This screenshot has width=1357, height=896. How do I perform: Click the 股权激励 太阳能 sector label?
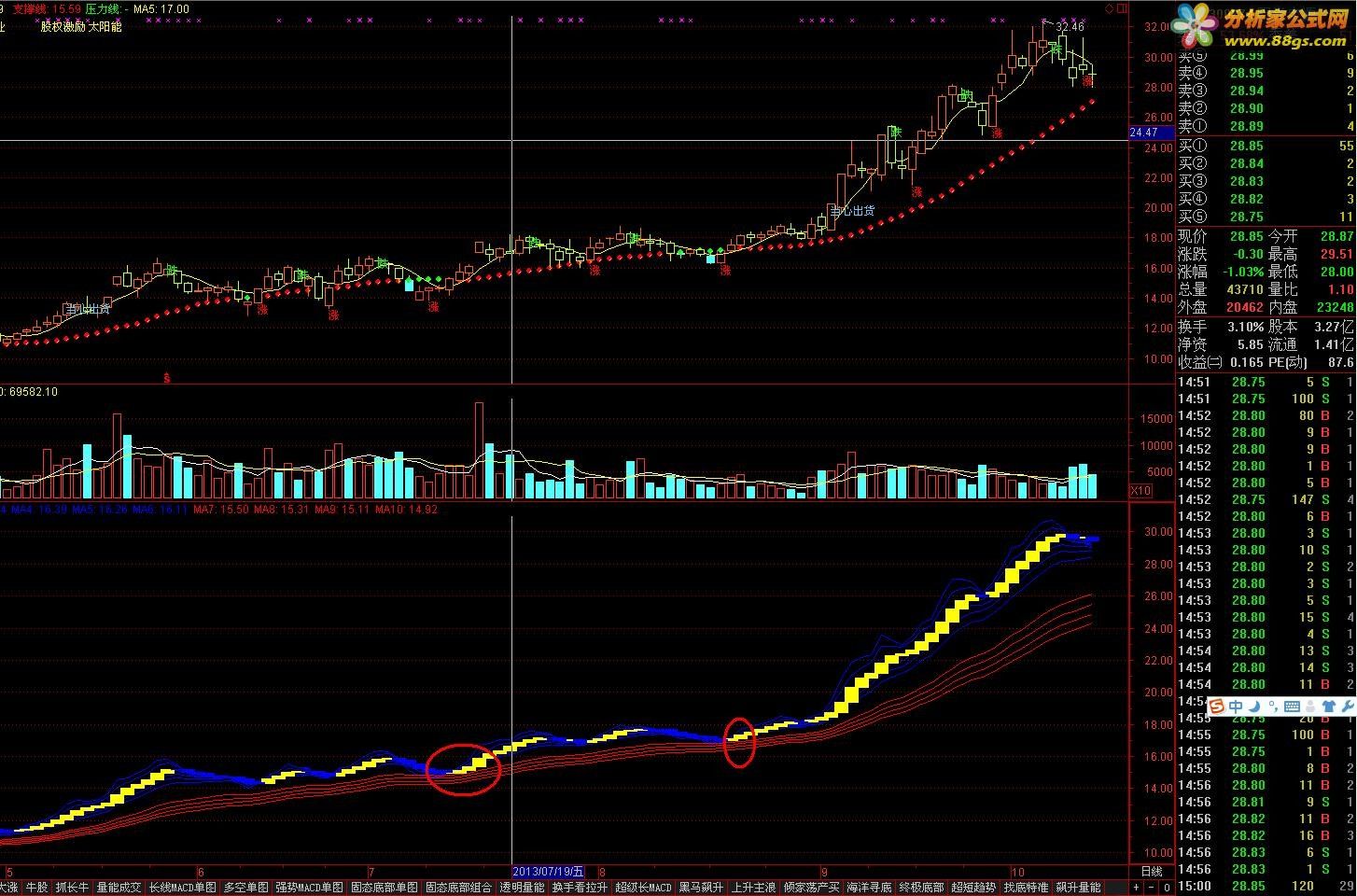[x=81, y=27]
